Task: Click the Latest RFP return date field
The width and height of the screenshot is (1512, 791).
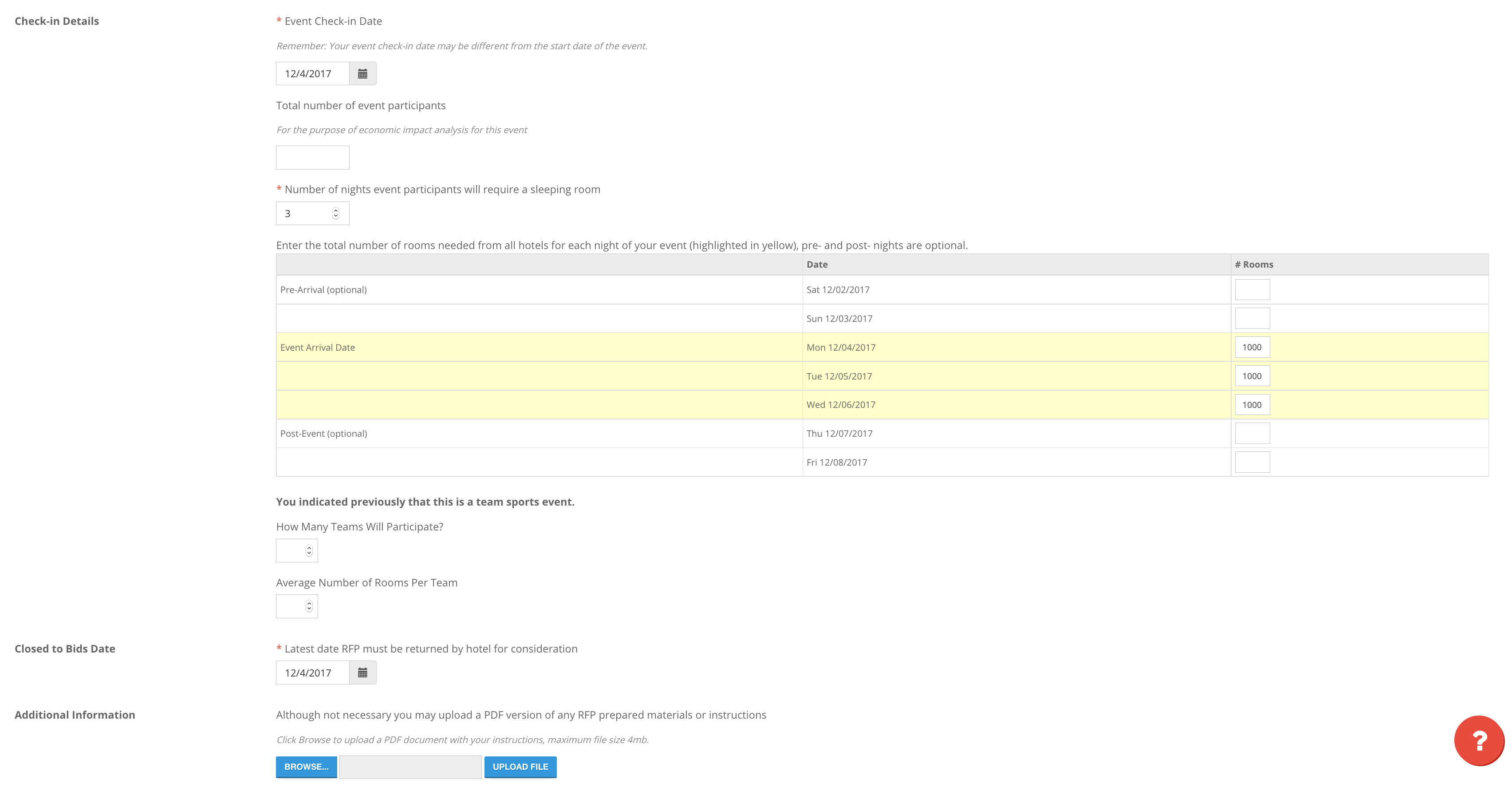Action: (312, 672)
